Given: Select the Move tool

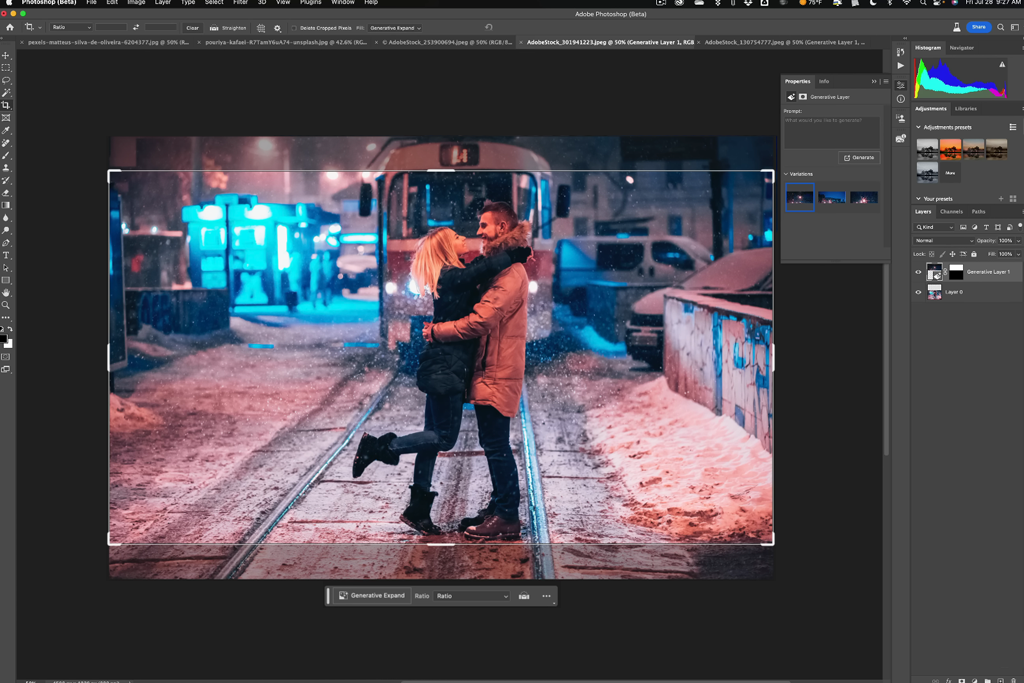Looking at the screenshot, I should click(x=6, y=55).
